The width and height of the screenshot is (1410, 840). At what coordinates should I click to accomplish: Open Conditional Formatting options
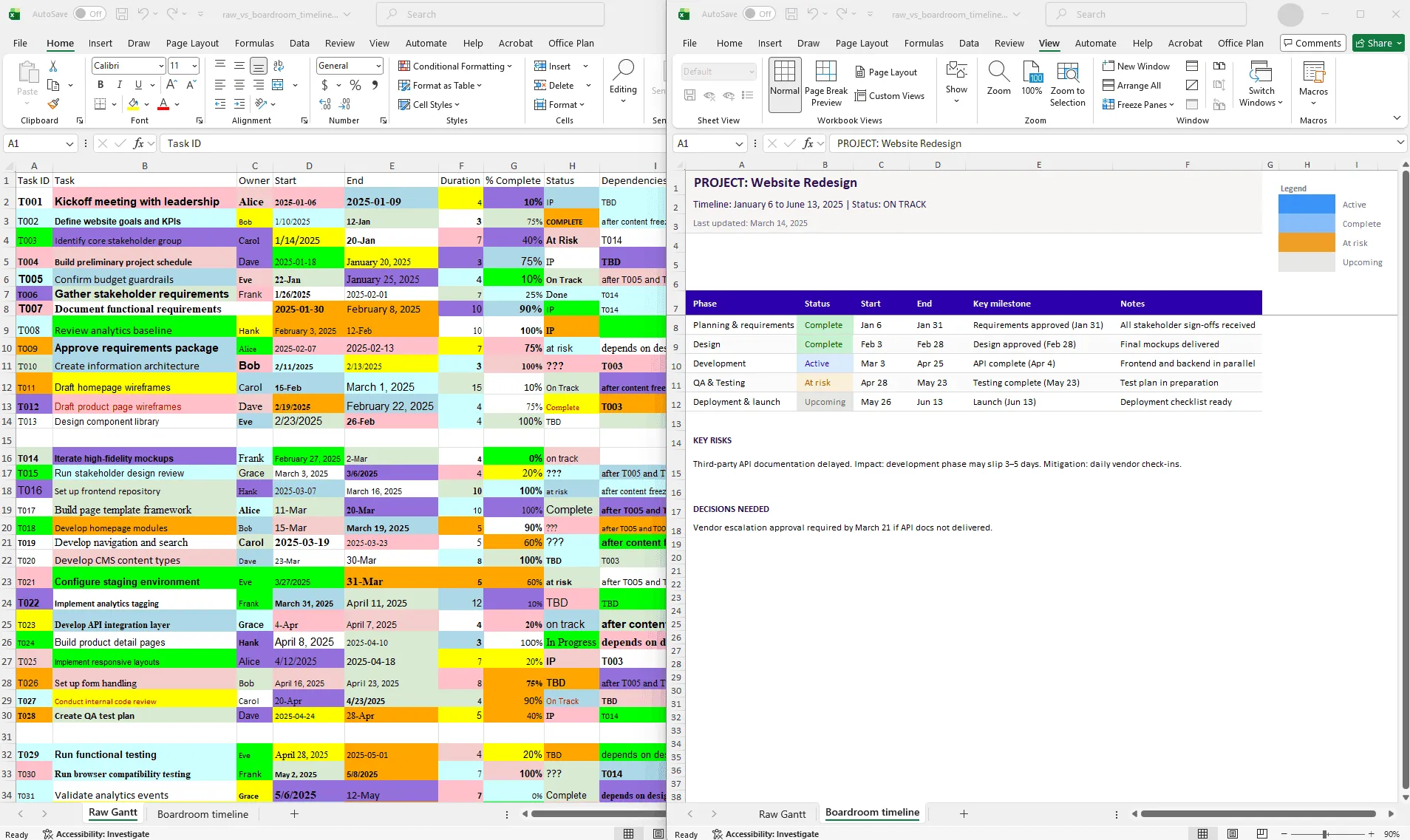click(455, 66)
